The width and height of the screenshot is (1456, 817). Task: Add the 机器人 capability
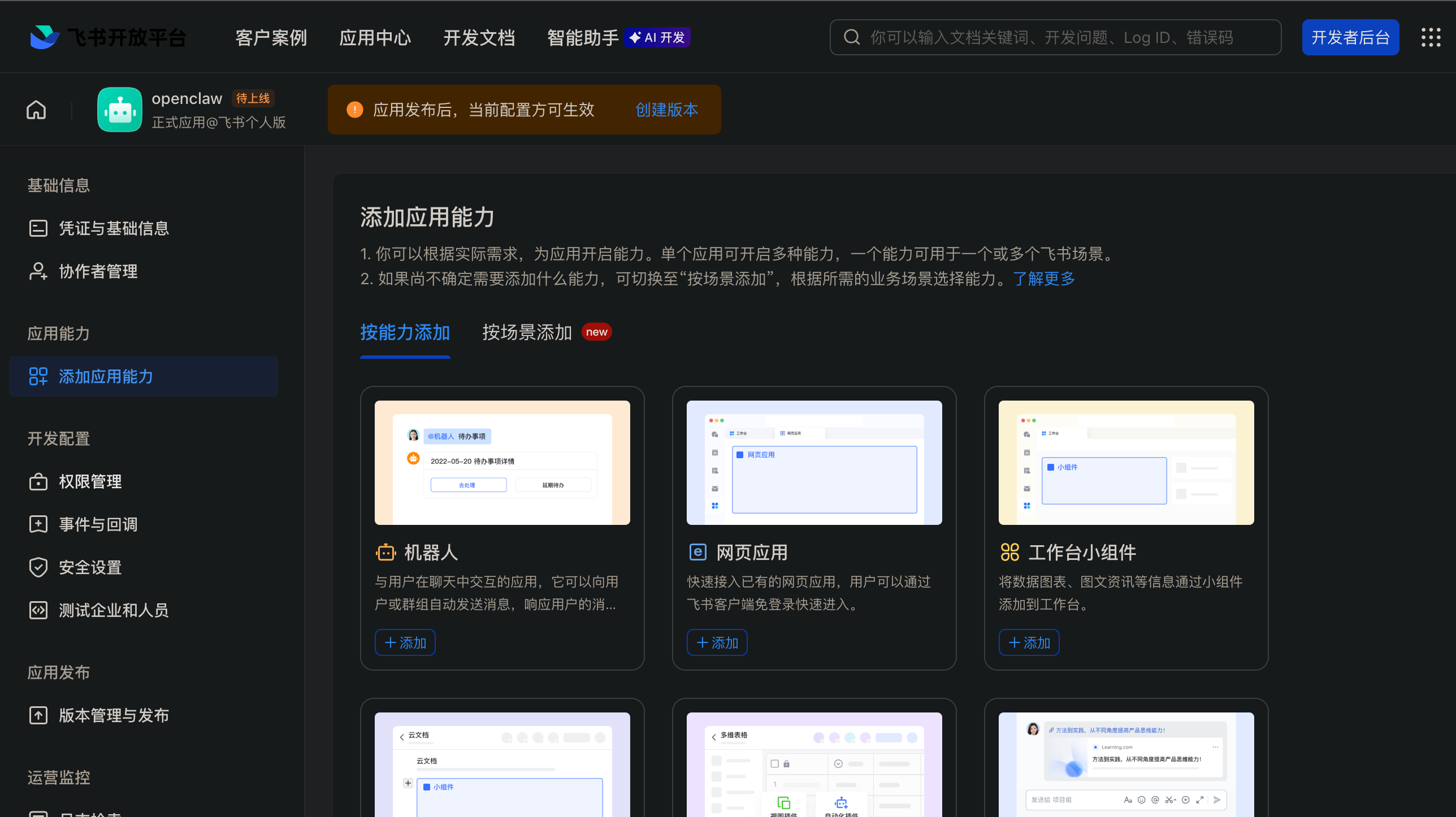click(405, 642)
